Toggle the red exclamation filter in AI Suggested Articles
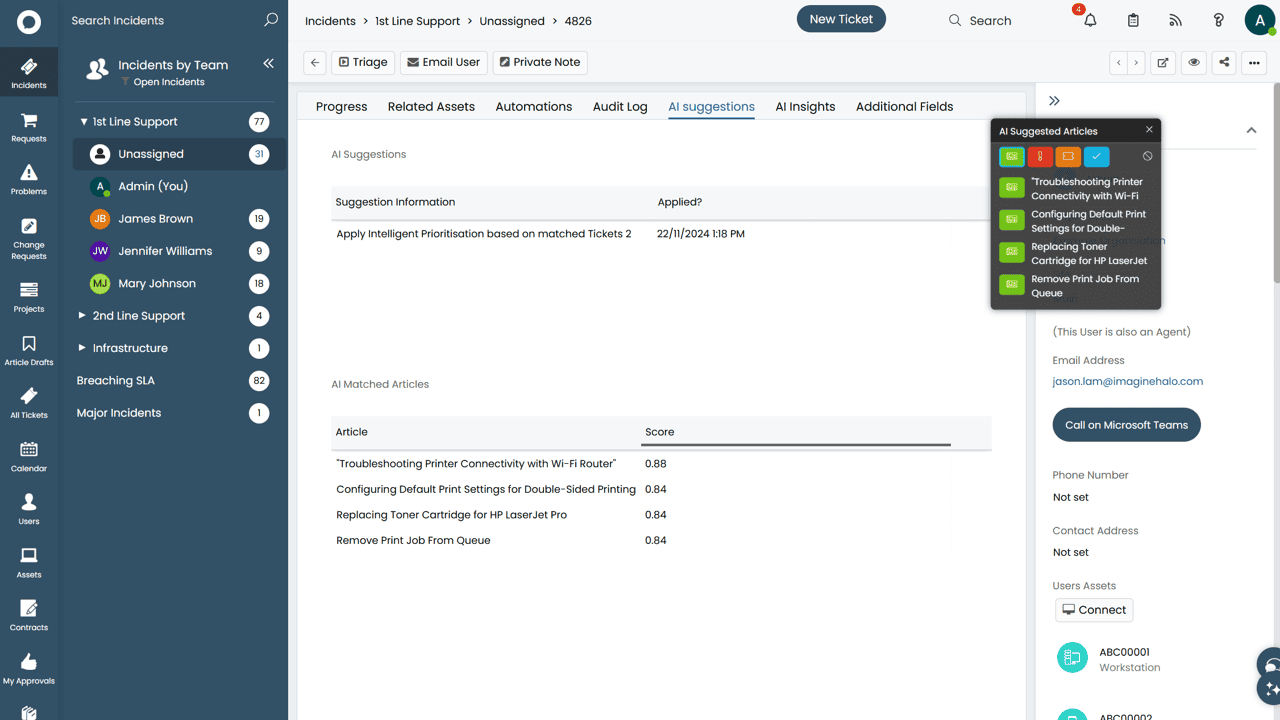 [1040, 156]
